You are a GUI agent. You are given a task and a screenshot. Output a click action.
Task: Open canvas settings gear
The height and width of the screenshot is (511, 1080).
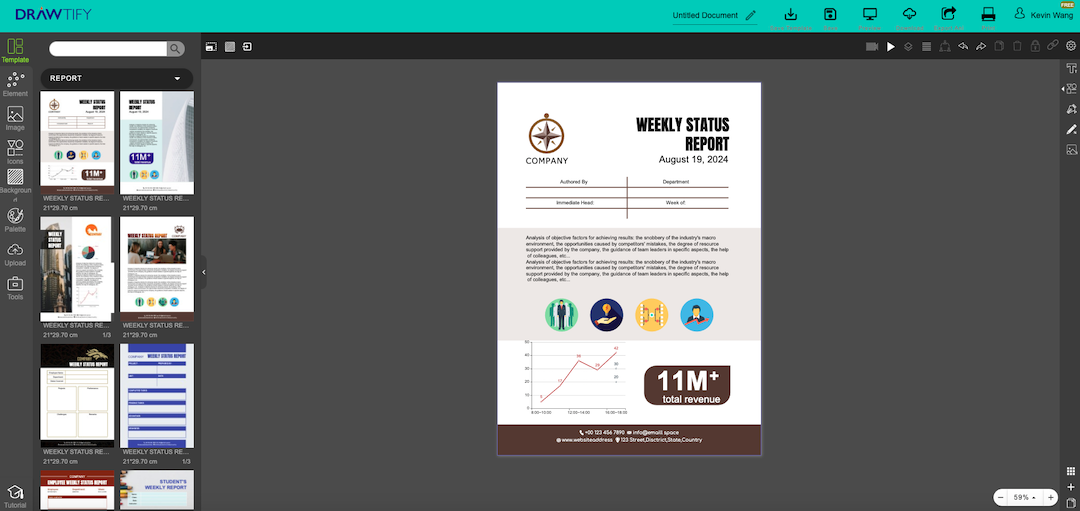pyautogui.click(x=1070, y=45)
